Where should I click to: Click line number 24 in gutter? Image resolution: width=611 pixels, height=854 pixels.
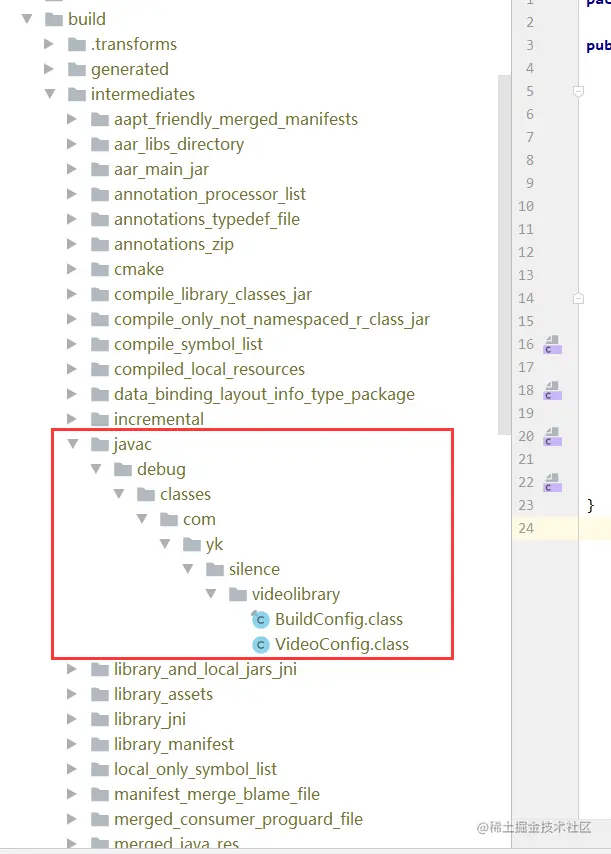pyautogui.click(x=526, y=528)
